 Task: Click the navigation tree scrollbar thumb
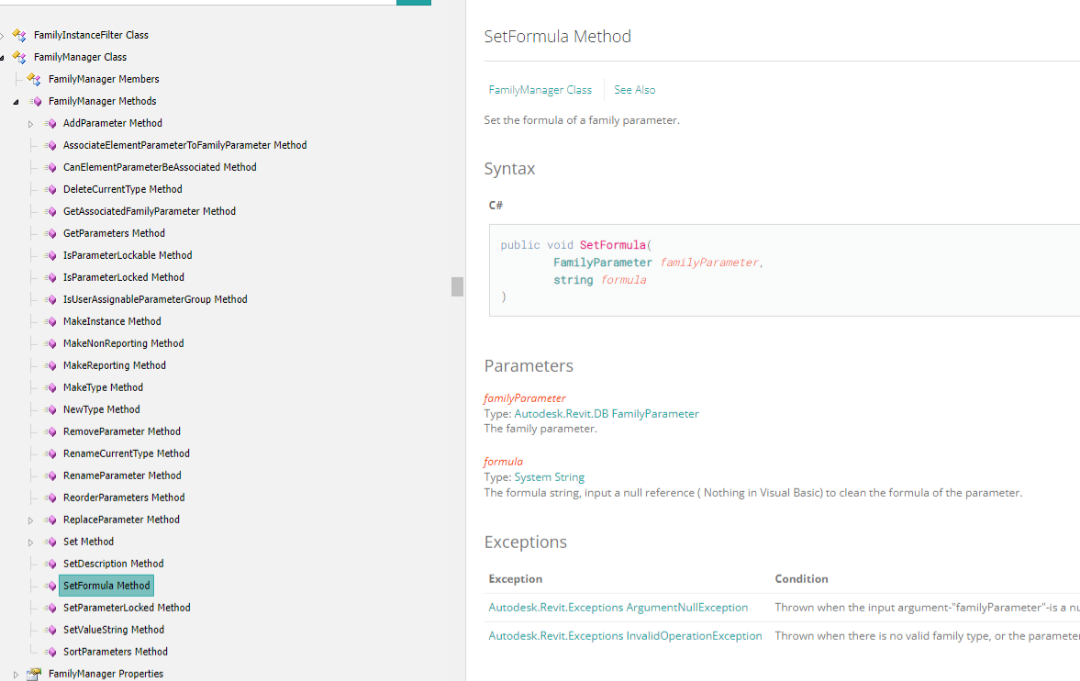click(457, 287)
